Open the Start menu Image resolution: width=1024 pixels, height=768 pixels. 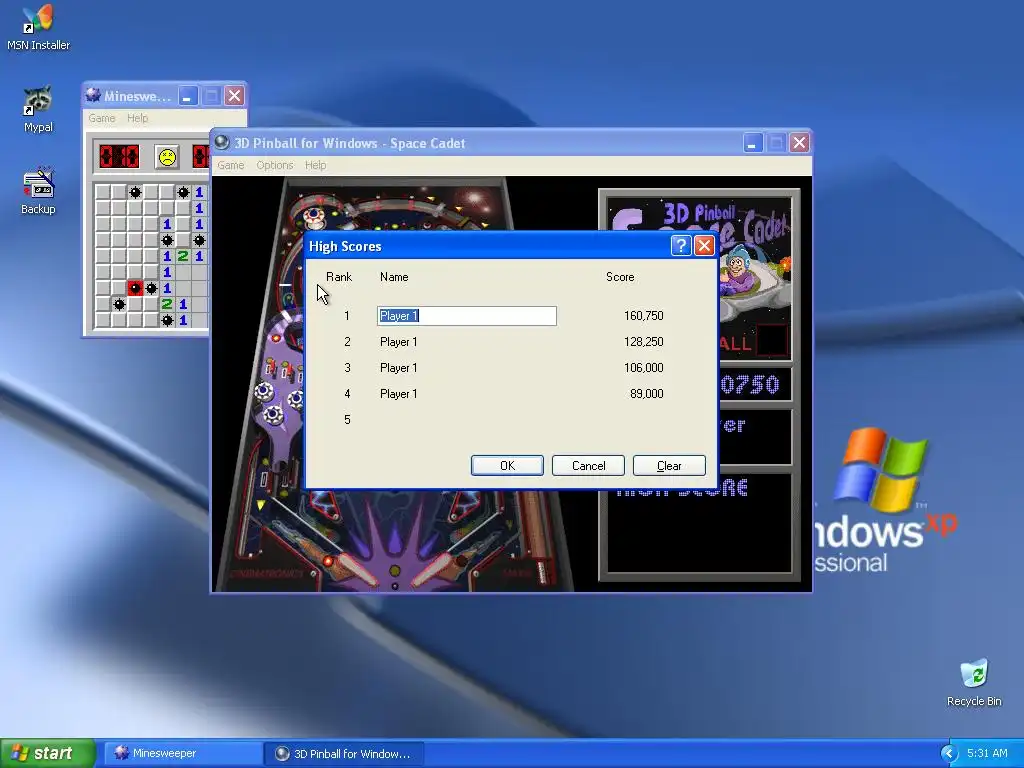pyautogui.click(x=47, y=754)
